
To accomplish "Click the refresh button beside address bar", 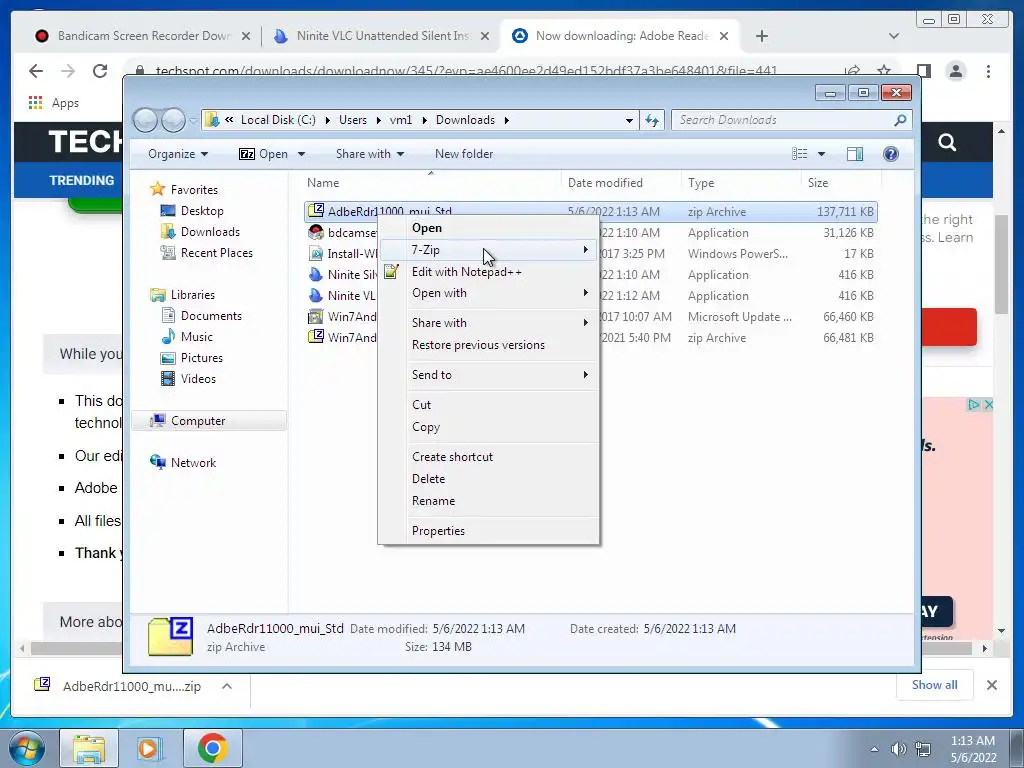I will (x=652, y=120).
